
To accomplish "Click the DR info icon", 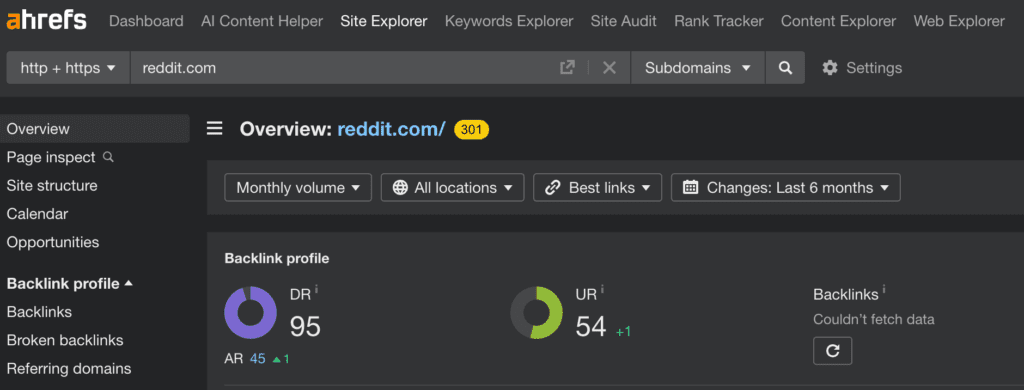I will tap(316, 289).
